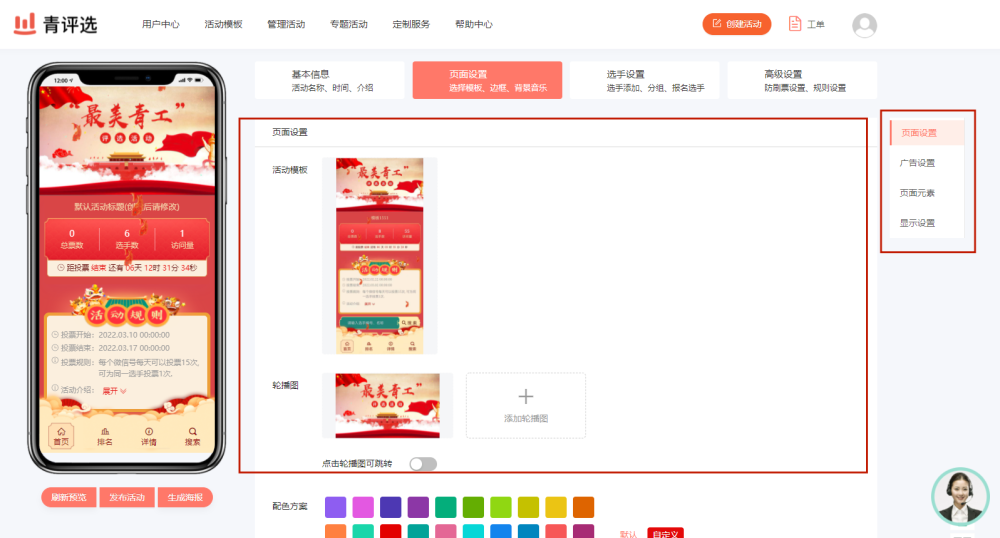
Task: Tap 搜索 search icon in phone preview
Action: pyautogui.click(x=193, y=436)
